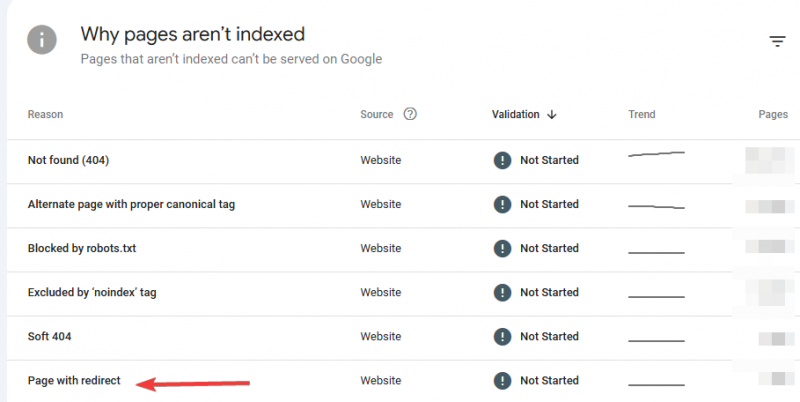Sort by the Validation column header

pyautogui.click(x=516, y=115)
